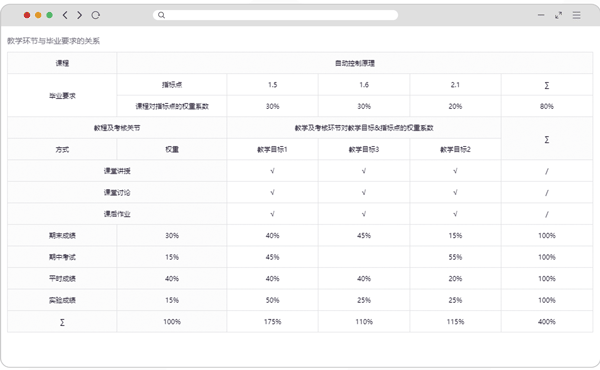Screen dimensions: 600x370
Task: Click the red window dot
Action: tap(27, 15)
